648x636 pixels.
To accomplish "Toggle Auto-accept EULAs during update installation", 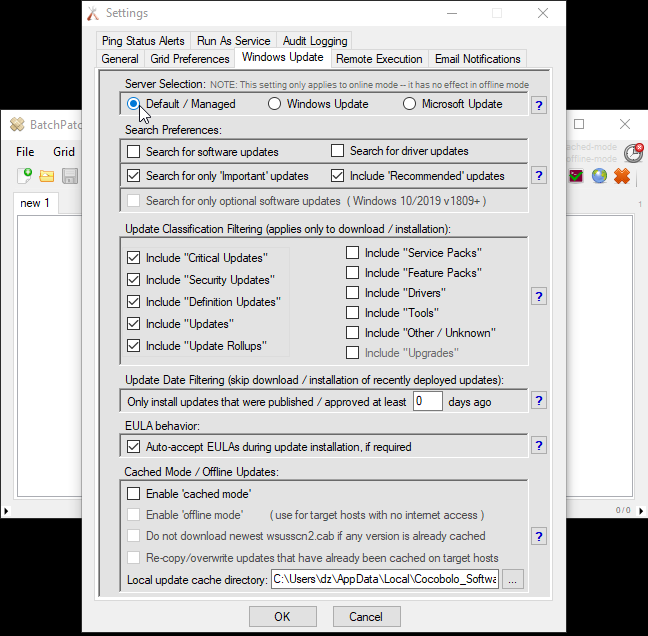I will coord(133,447).
